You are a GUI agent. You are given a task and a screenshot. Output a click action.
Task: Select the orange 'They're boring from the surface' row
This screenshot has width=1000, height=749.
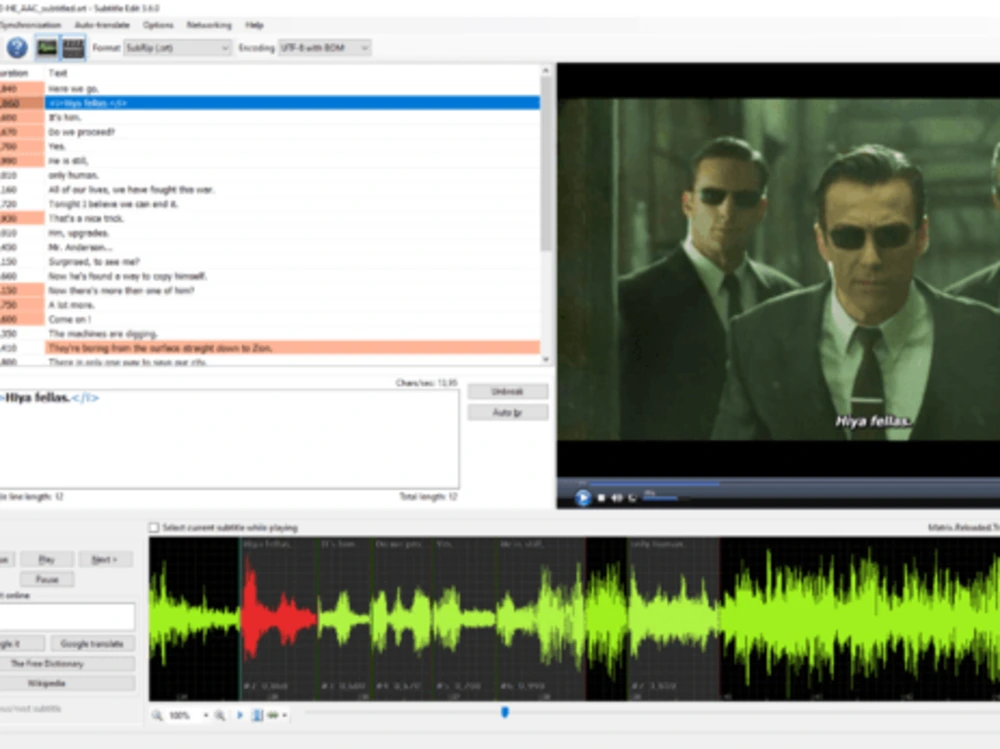coord(269,348)
